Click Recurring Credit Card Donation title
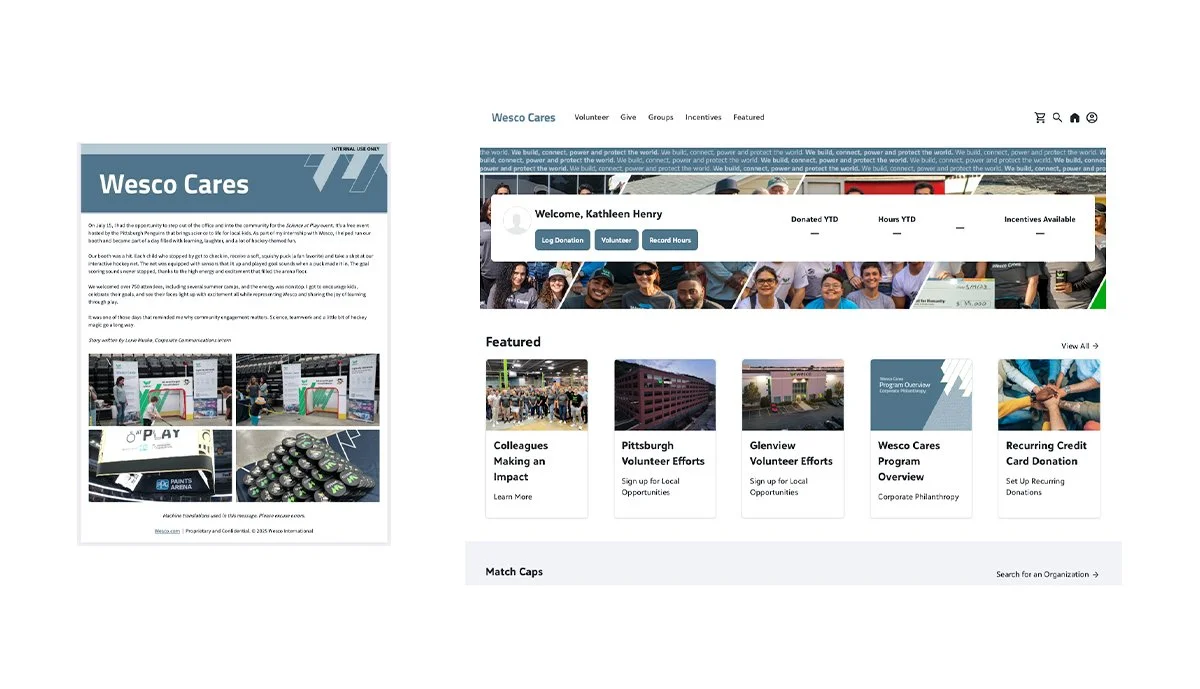1200x689 pixels. (x=1046, y=454)
